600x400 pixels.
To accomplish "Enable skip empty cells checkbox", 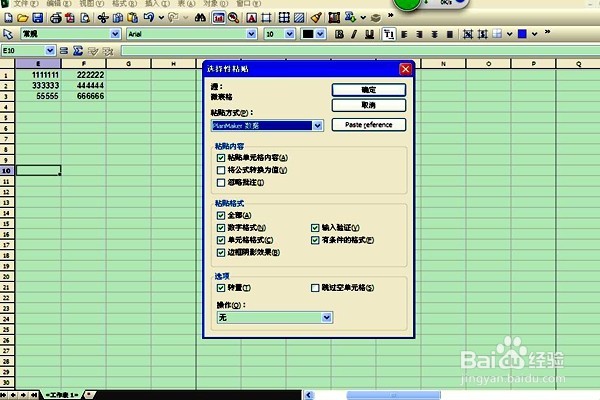I will tap(315, 287).
